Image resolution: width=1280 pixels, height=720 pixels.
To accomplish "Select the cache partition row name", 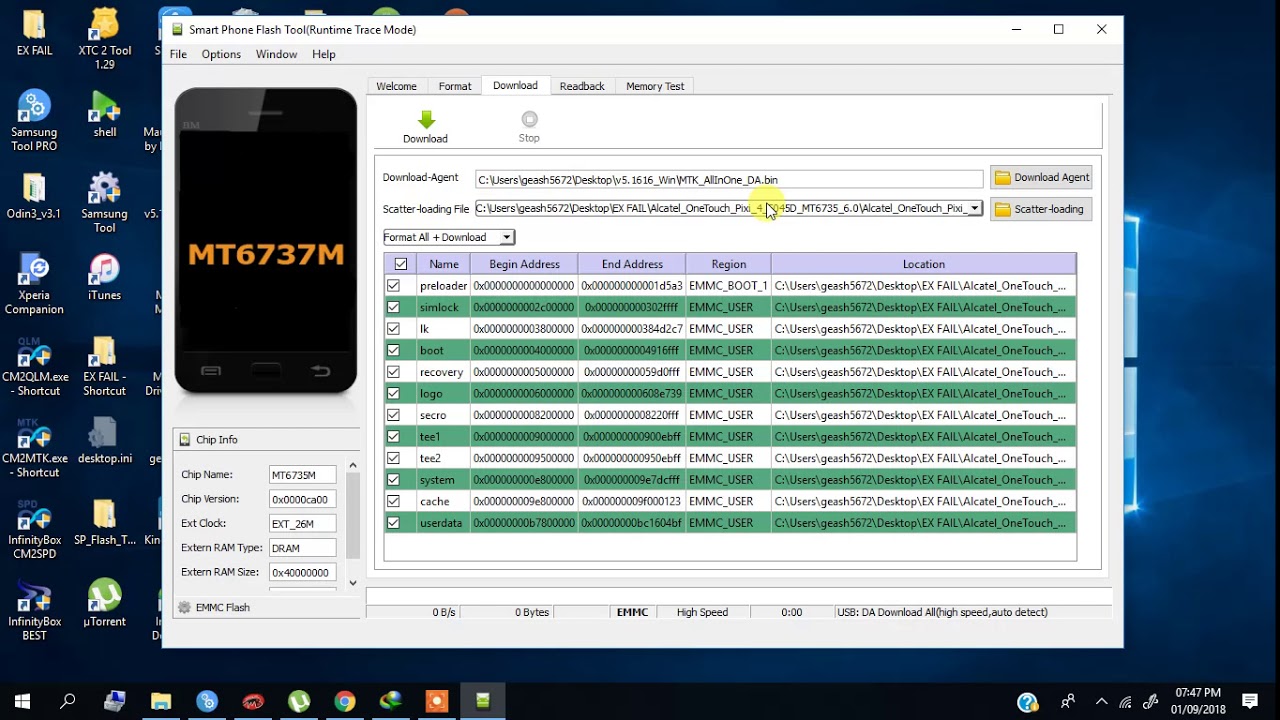I will click(435, 501).
